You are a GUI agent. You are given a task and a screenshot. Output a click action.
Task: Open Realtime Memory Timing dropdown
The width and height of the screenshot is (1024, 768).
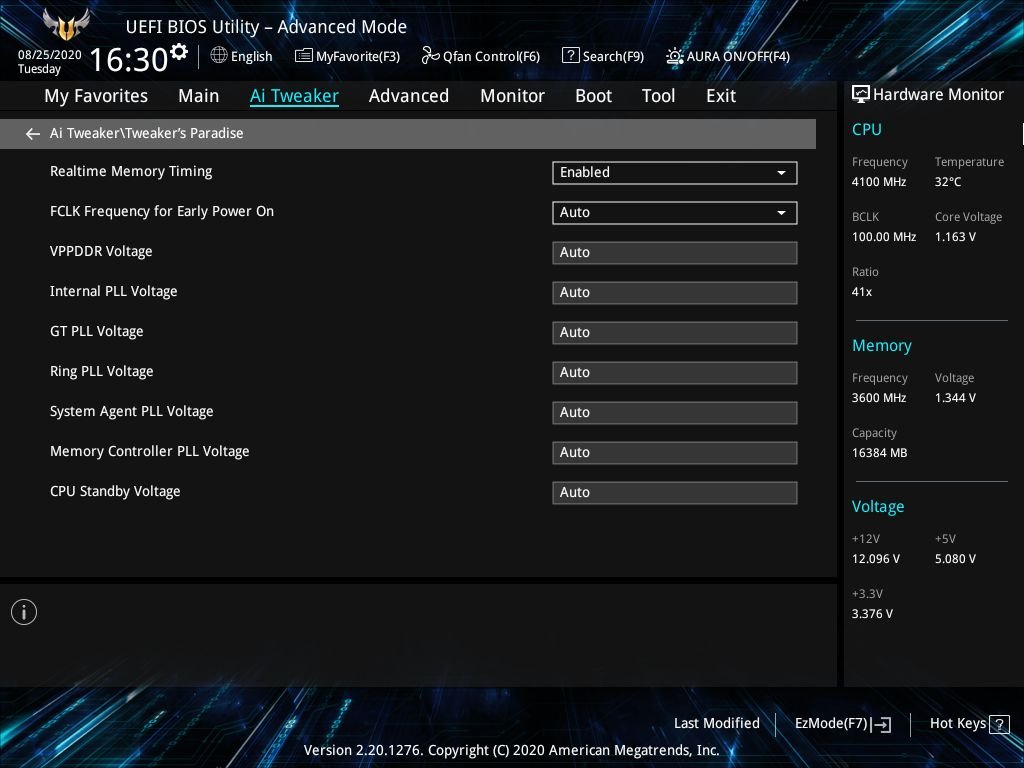pos(675,172)
